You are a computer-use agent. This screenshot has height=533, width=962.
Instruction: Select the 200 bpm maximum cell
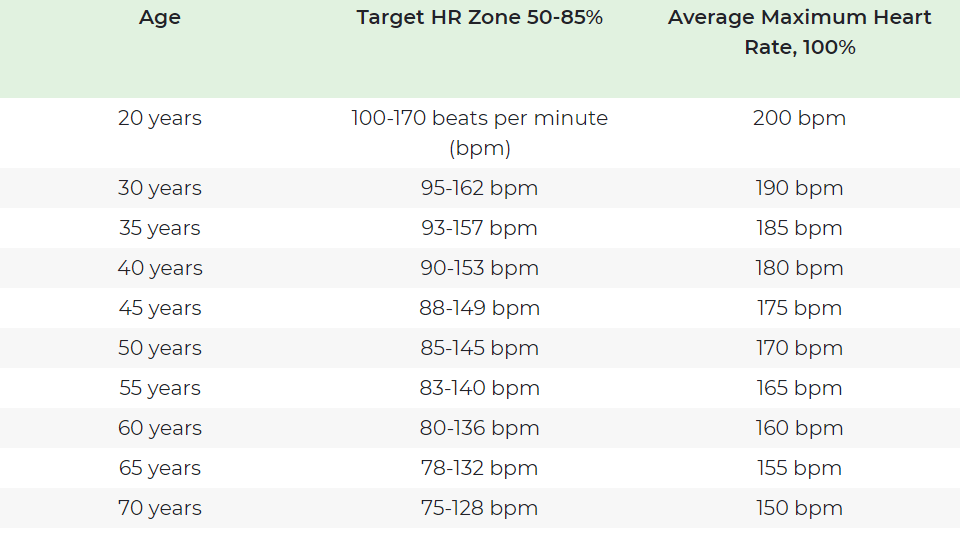click(799, 118)
